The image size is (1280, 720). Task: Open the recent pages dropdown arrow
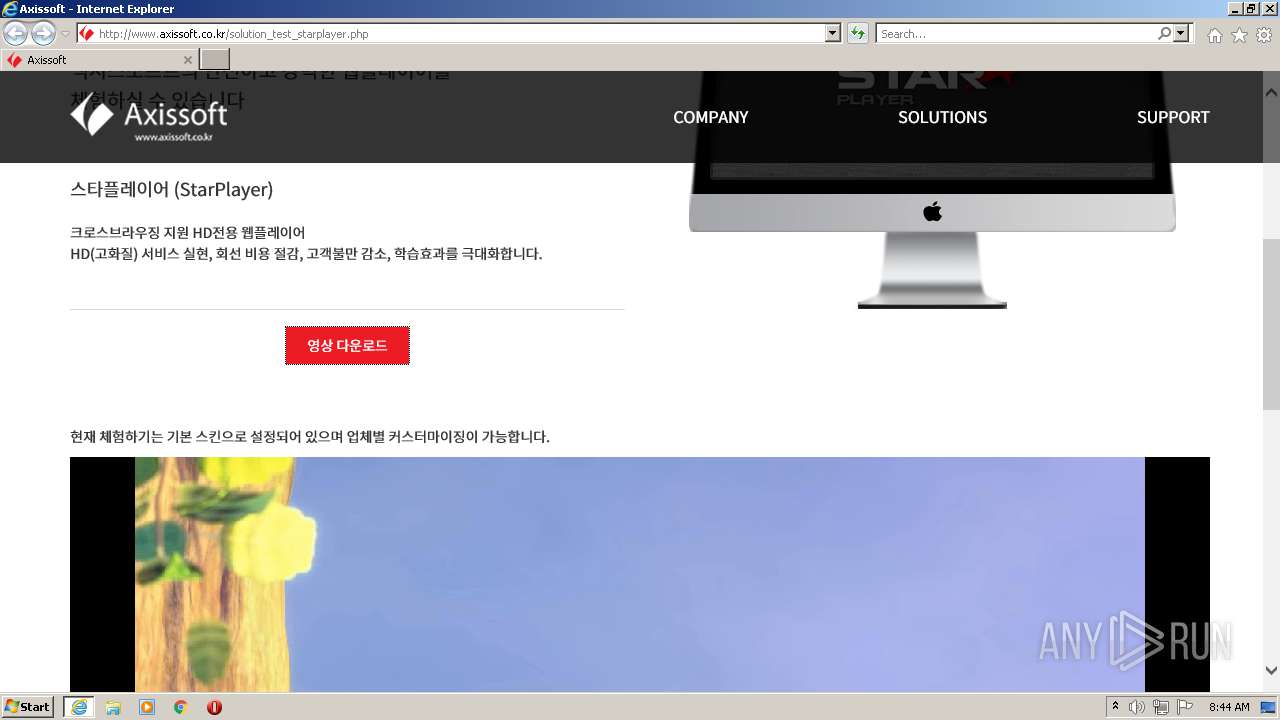(x=65, y=34)
